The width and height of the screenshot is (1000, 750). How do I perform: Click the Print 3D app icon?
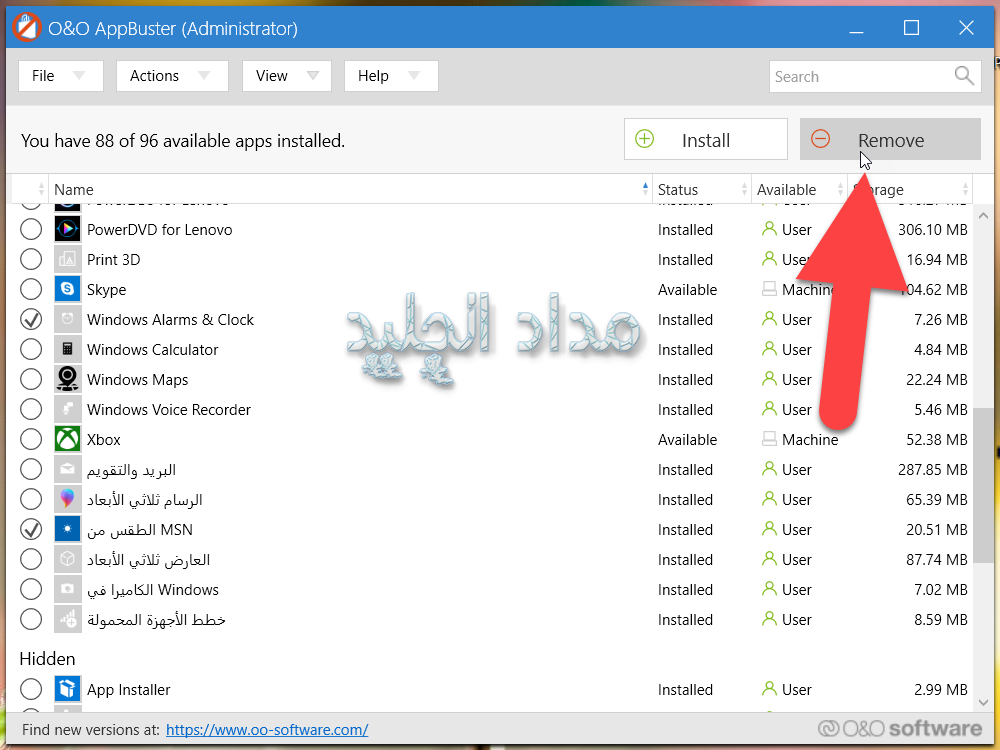coord(67,259)
